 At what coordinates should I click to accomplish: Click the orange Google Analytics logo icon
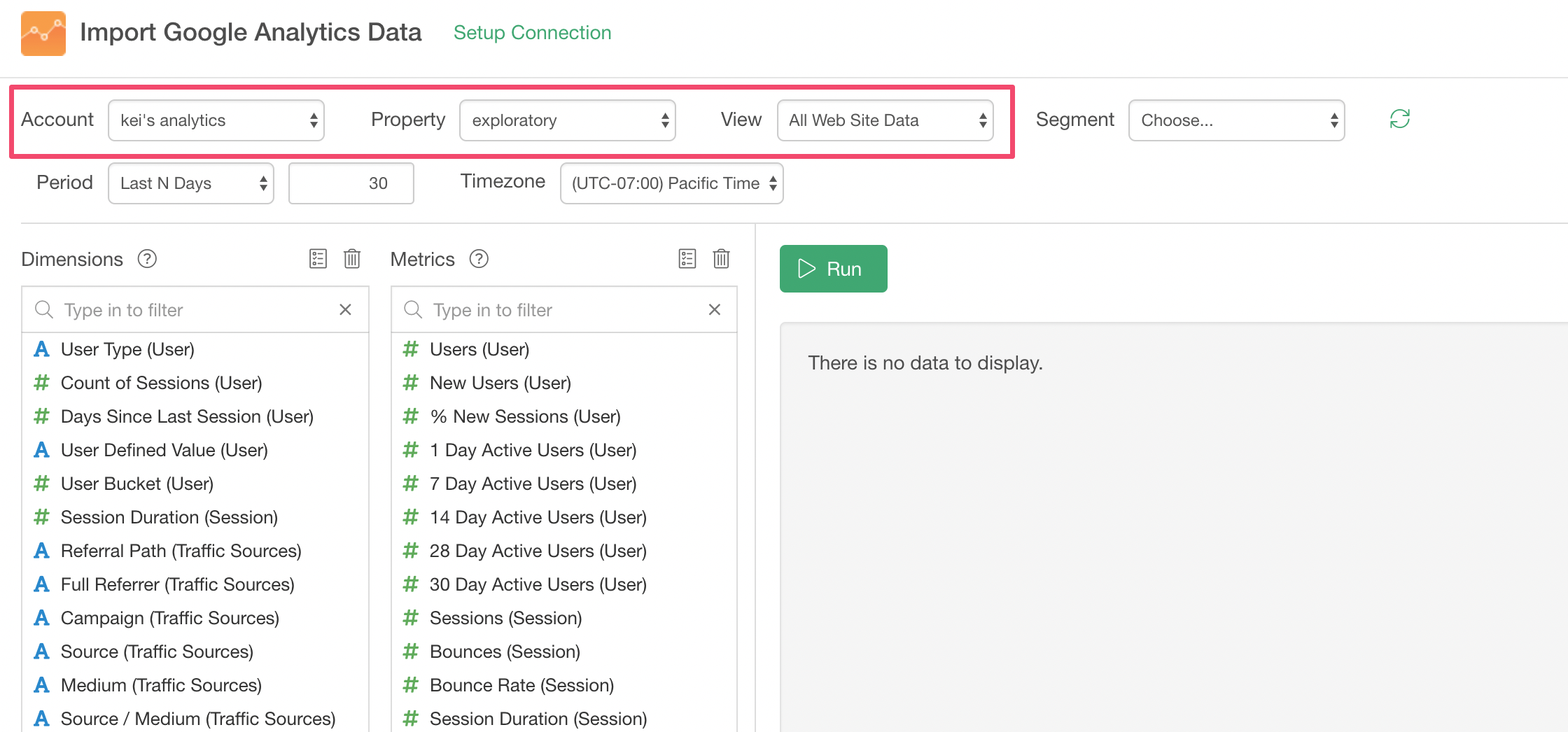tap(43, 34)
